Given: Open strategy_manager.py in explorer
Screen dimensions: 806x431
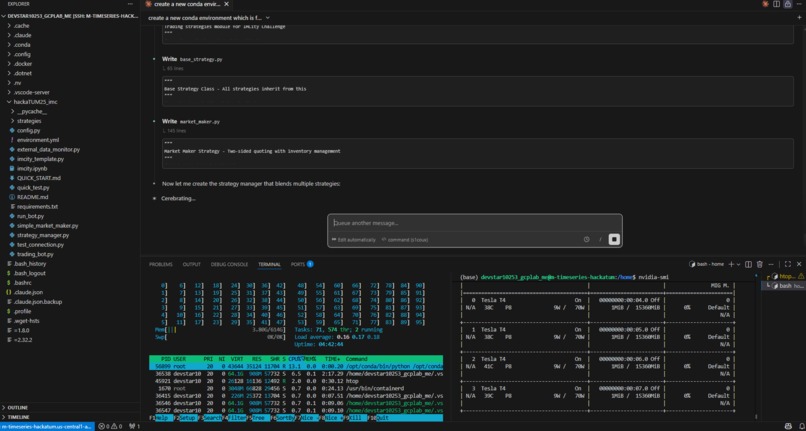Looking at the screenshot, I should click(x=43, y=235).
